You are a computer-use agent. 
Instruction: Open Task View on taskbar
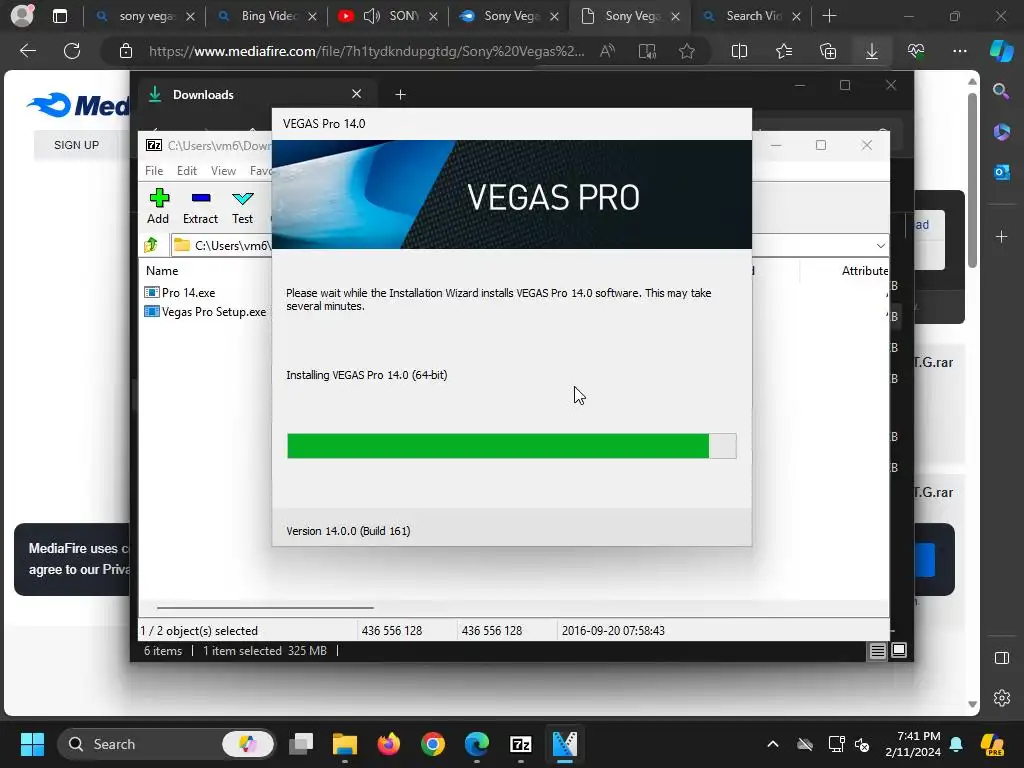point(301,744)
